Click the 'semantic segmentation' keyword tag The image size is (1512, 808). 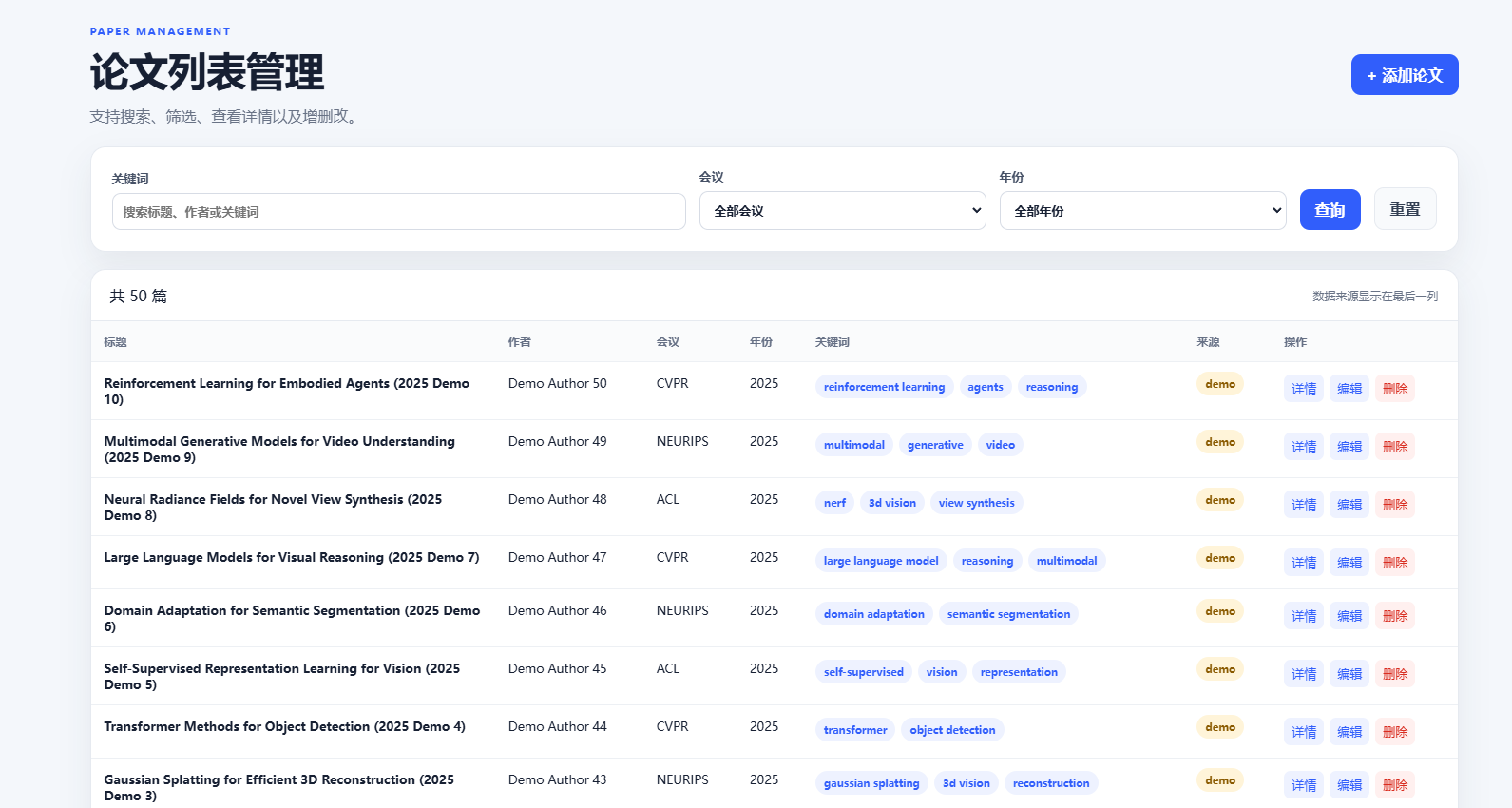[1008, 614]
